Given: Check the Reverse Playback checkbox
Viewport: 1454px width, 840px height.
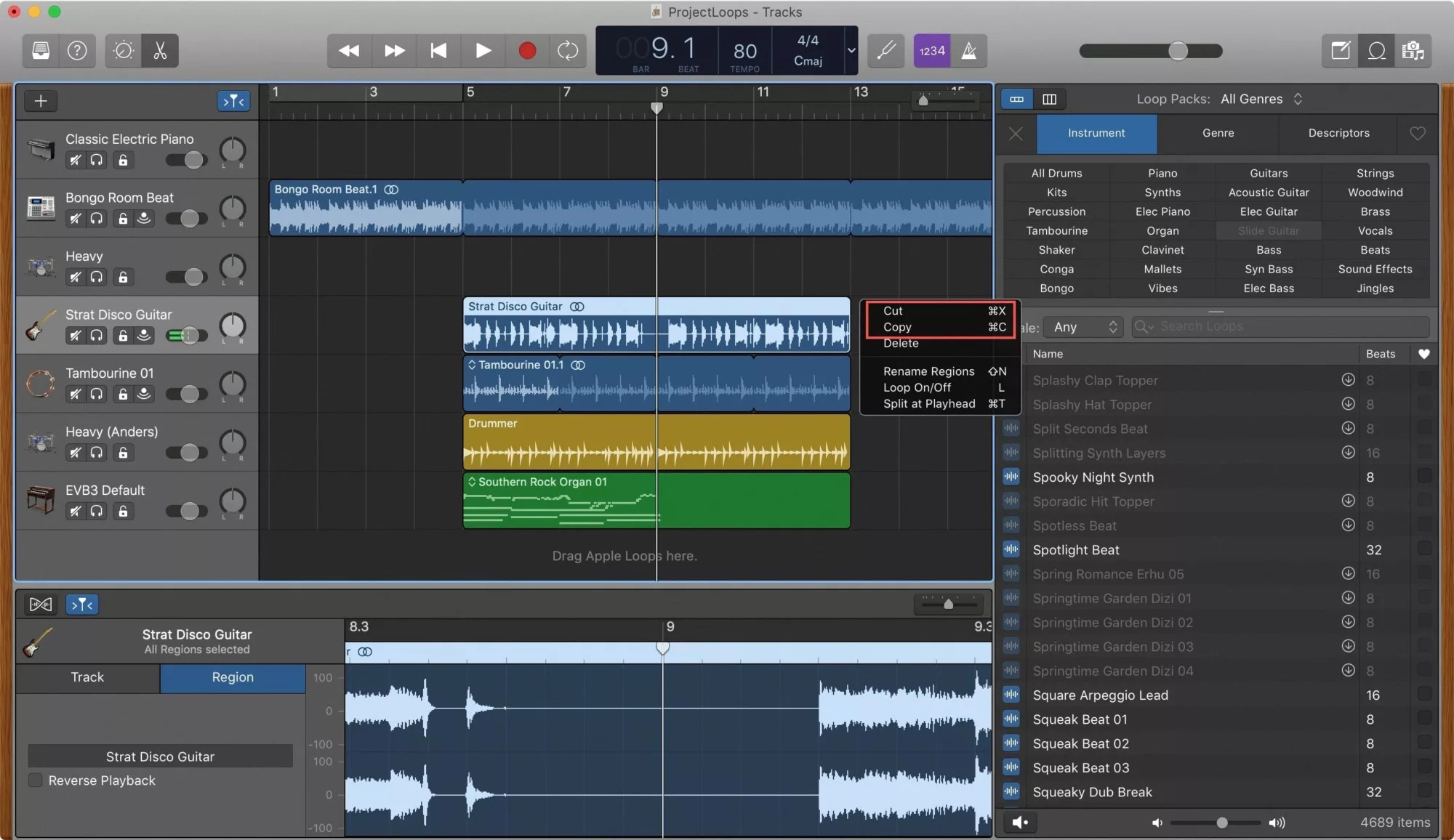Looking at the screenshot, I should (34, 780).
